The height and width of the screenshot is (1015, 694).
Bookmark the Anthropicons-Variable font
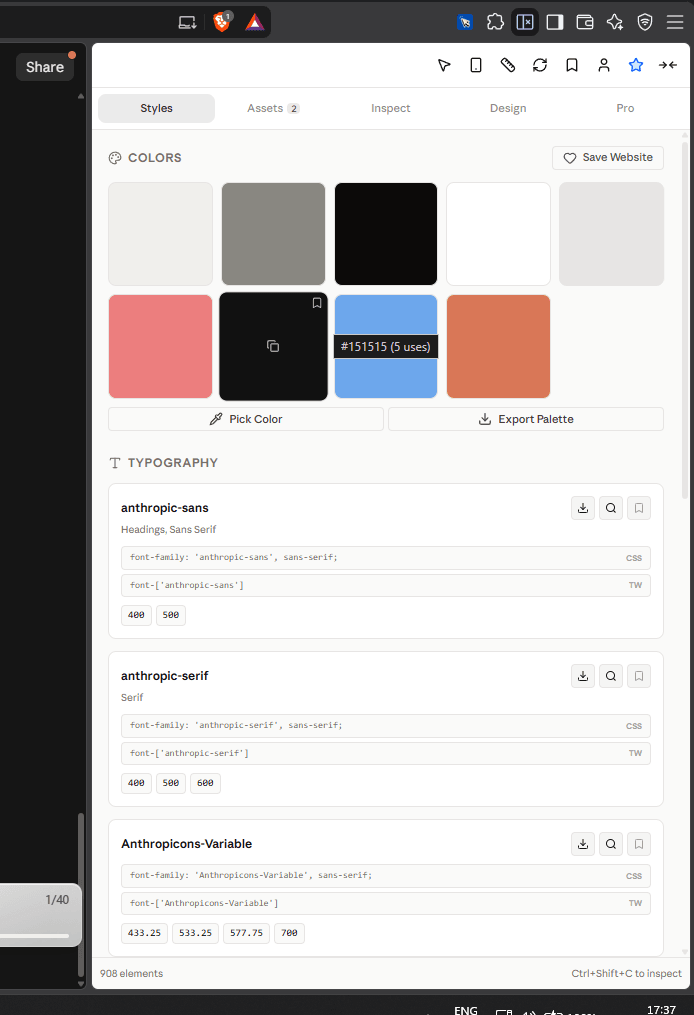[638, 843]
